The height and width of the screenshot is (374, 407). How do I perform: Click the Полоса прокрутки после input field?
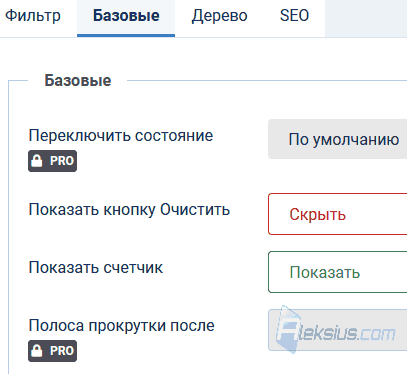tap(337, 330)
